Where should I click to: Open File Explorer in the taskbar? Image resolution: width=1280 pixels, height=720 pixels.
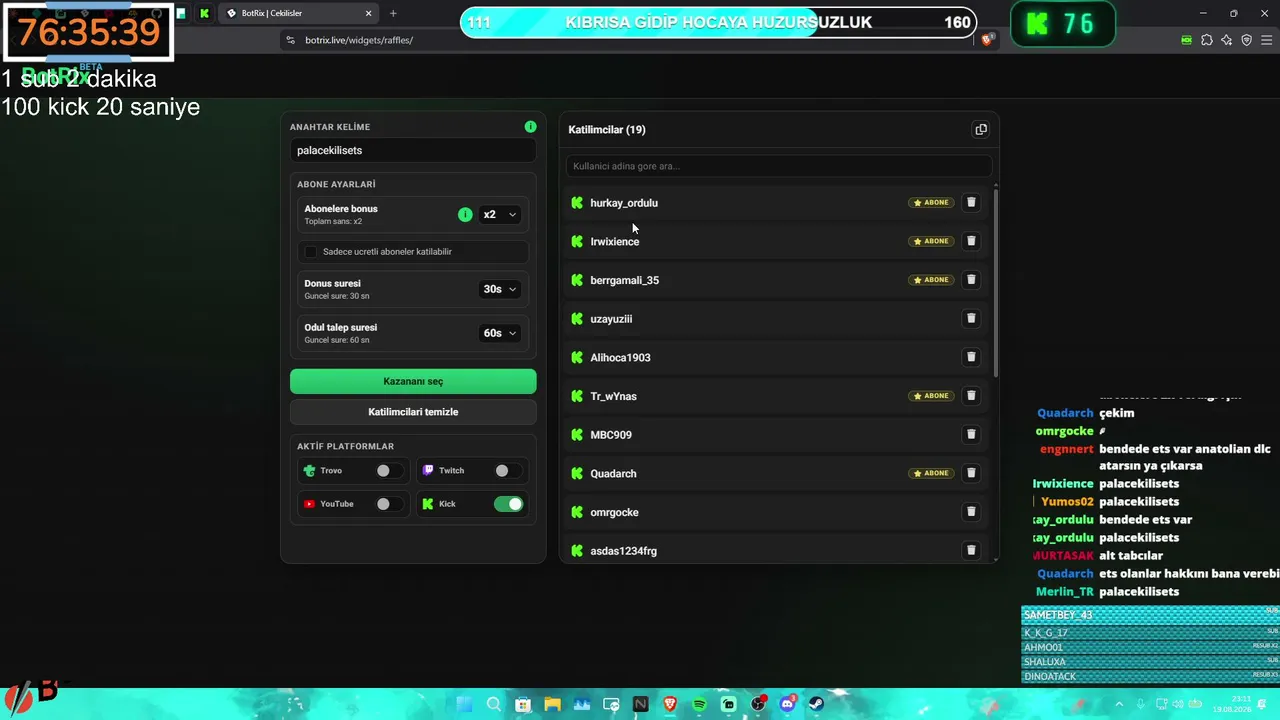(x=552, y=704)
